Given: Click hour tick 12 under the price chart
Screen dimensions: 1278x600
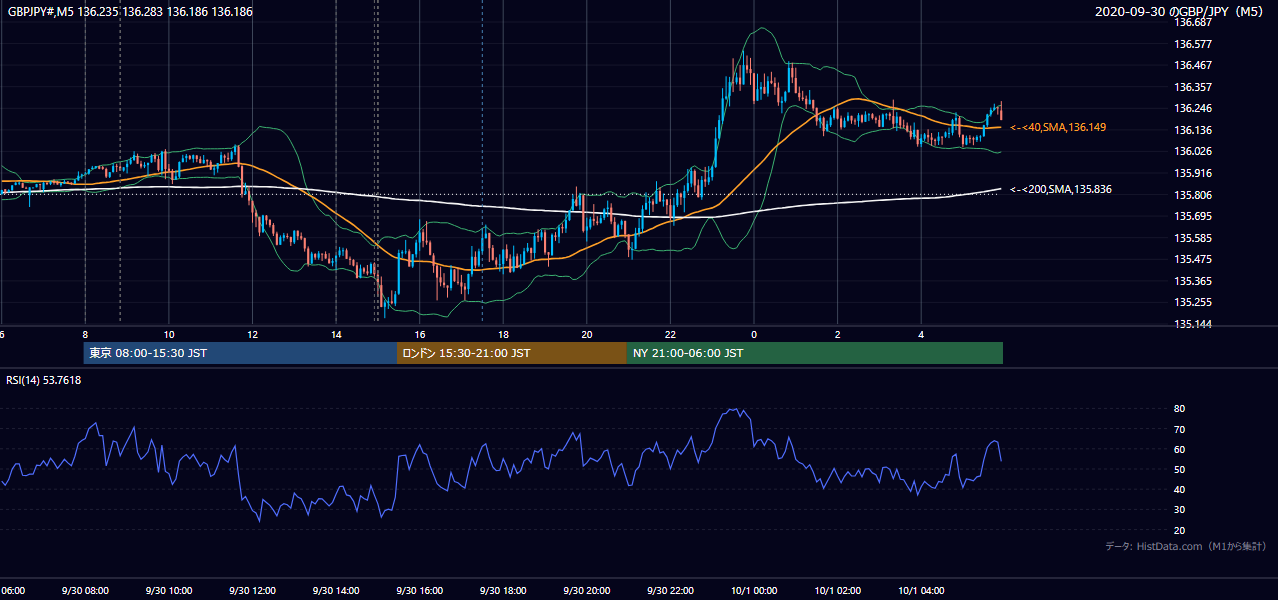Looking at the screenshot, I should [252, 334].
